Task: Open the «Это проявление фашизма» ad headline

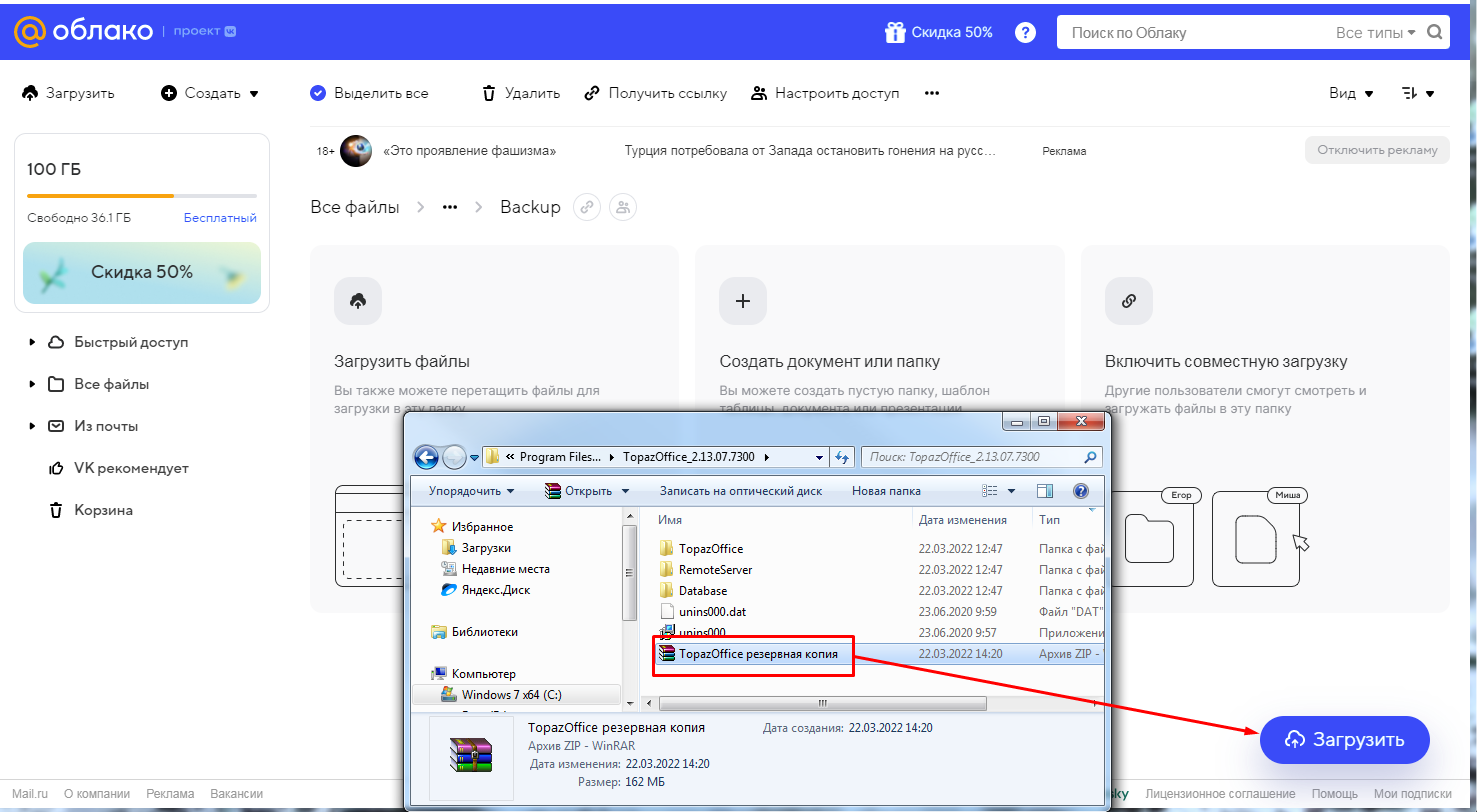Action: [x=469, y=151]
